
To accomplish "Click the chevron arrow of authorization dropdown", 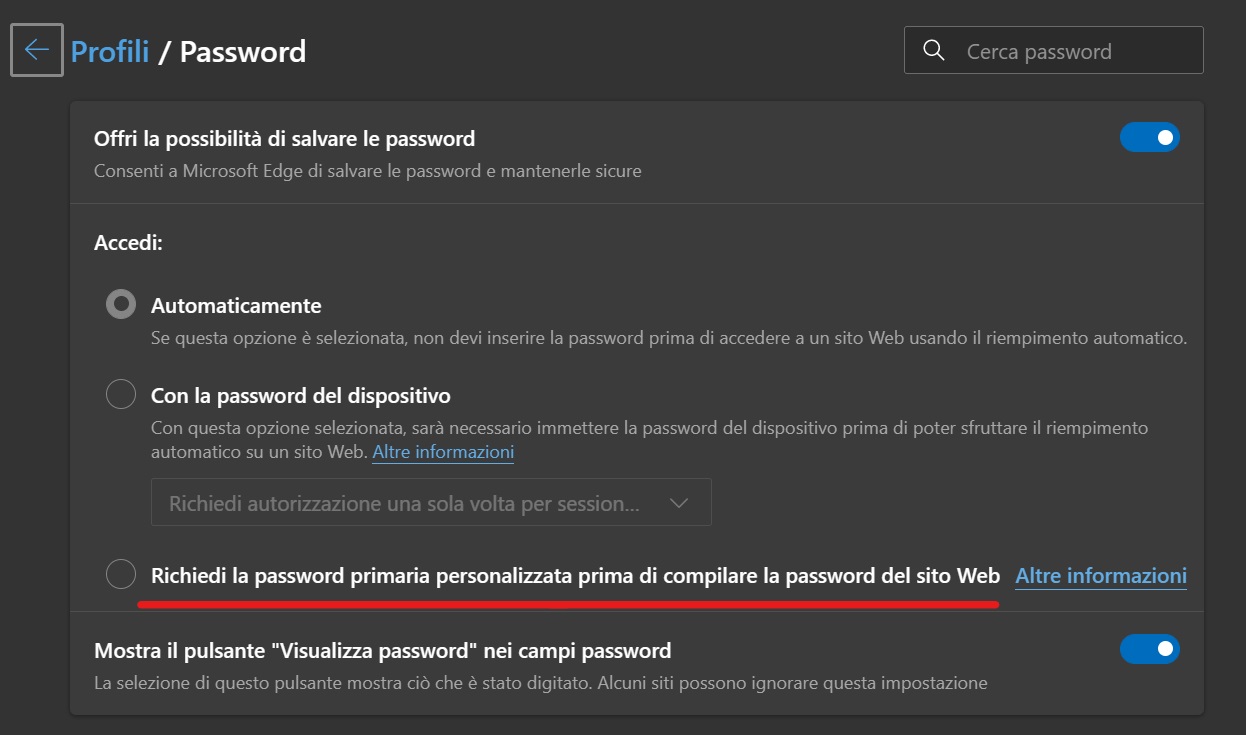I will click(x=679, y=503).
